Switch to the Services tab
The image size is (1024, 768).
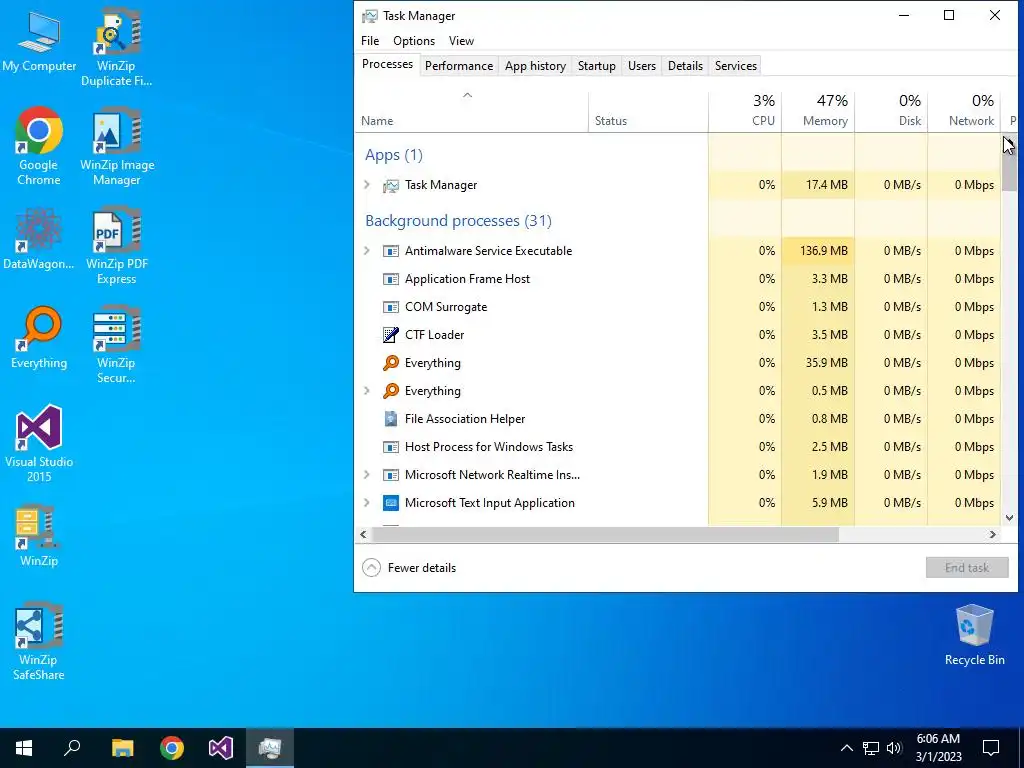click(x=735, y=66)
